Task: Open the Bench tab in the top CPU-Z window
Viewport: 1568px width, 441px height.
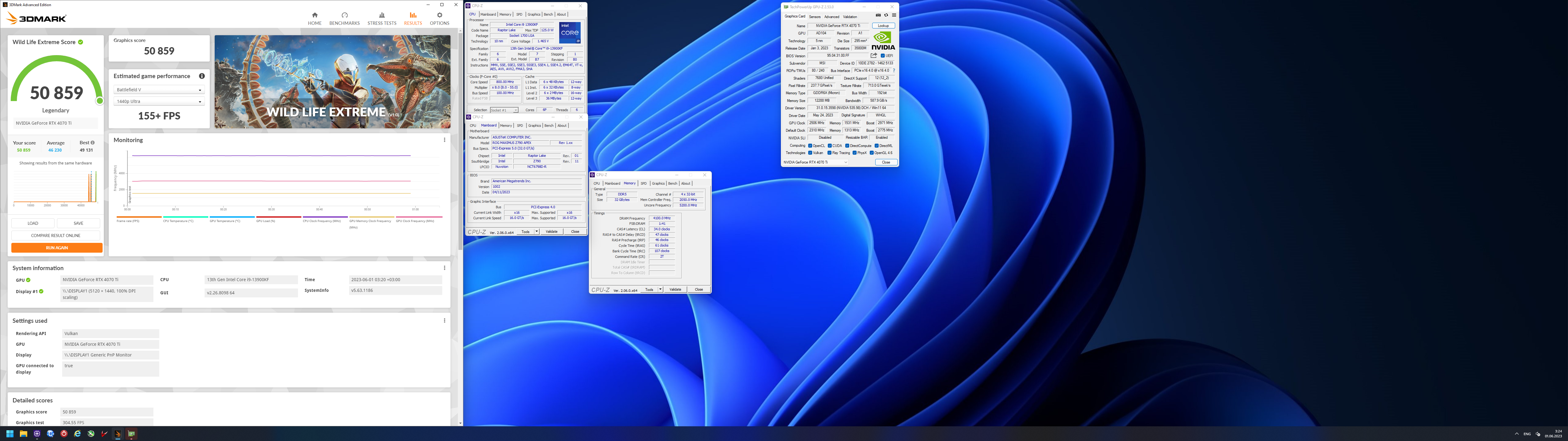Action: [x=548, y=15]
